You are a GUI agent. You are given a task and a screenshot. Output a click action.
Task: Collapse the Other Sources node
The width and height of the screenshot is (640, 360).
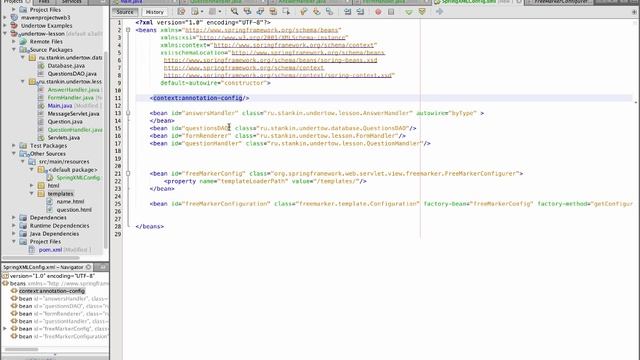point(14,153)
